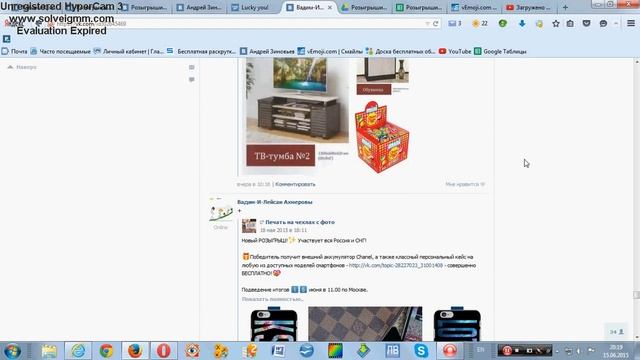Switch the EN input language indicator
Screen dimensions: 640x360
point(481,350)
